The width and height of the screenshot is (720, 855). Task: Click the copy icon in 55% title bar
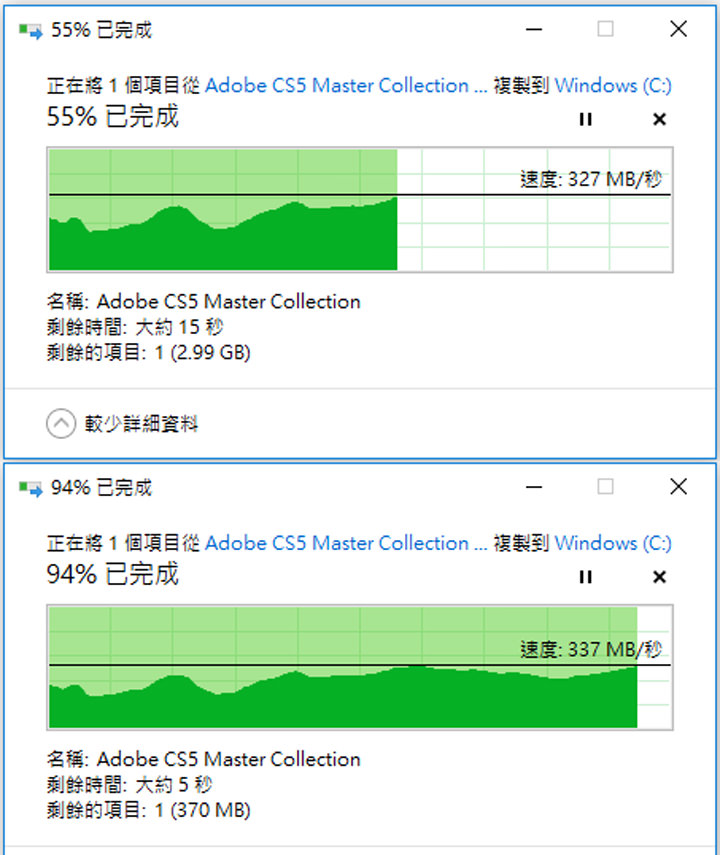tap(31, 30)
